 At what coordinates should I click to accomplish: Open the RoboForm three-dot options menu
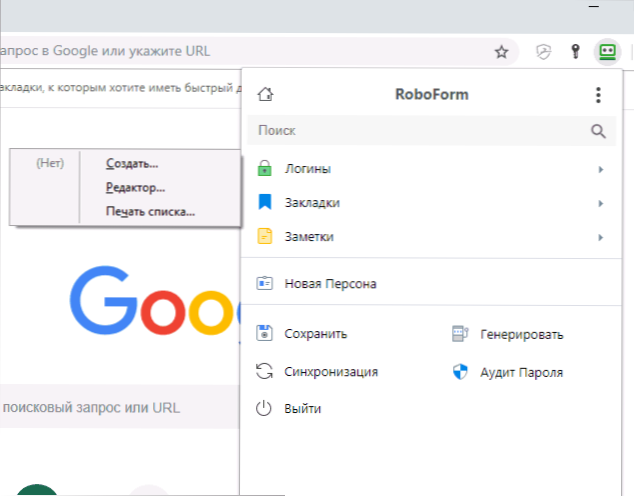(598, 95)
